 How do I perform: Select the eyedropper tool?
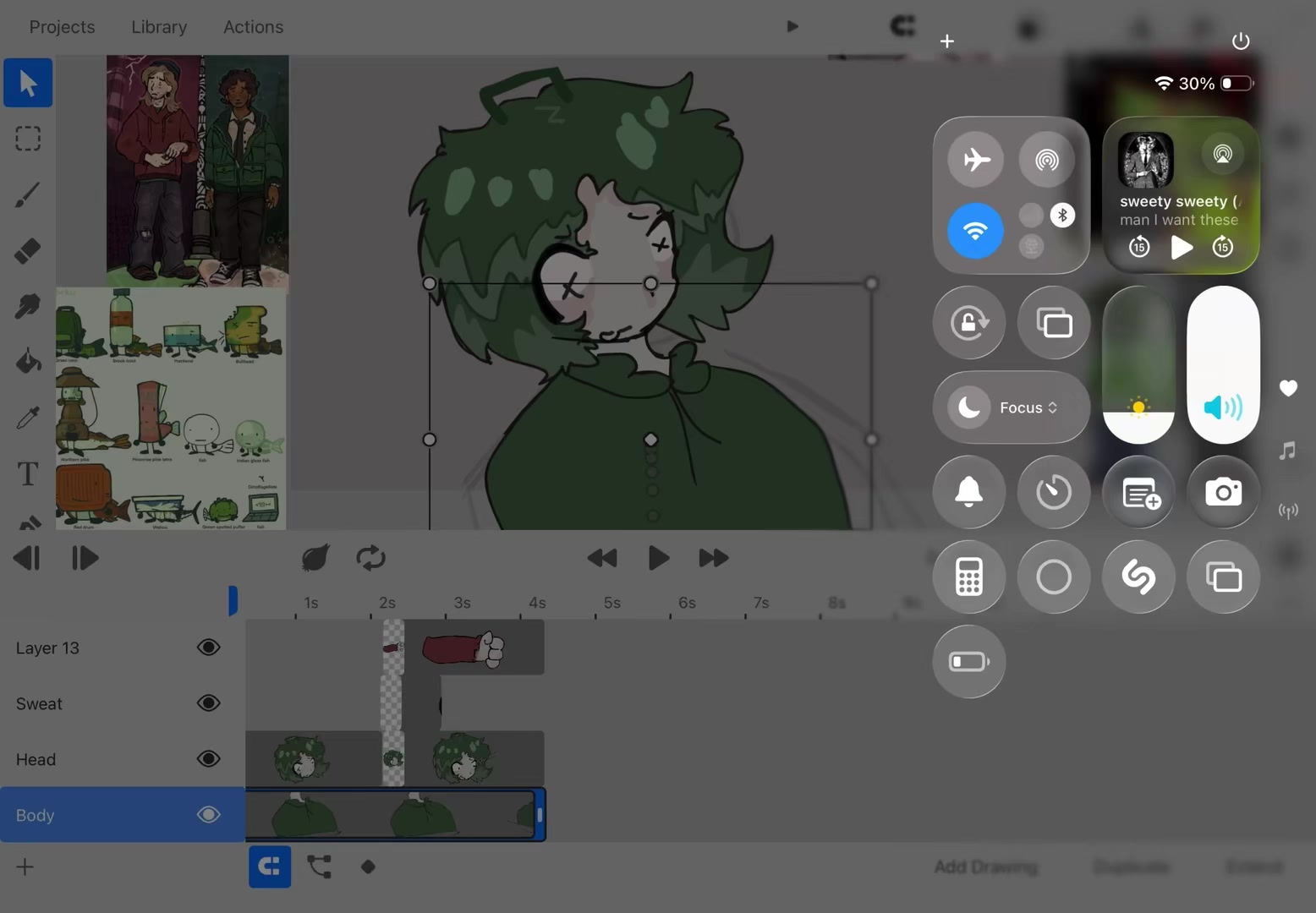(28, 418)
